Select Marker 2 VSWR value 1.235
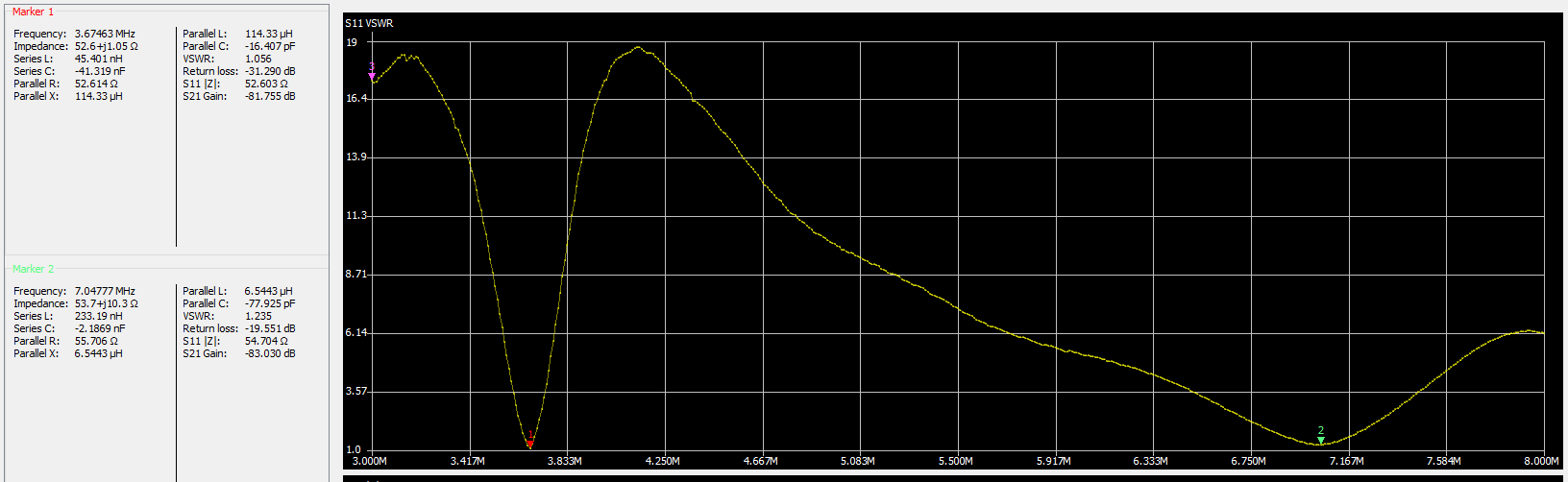Screen dimensions: 1568x482 257,316
